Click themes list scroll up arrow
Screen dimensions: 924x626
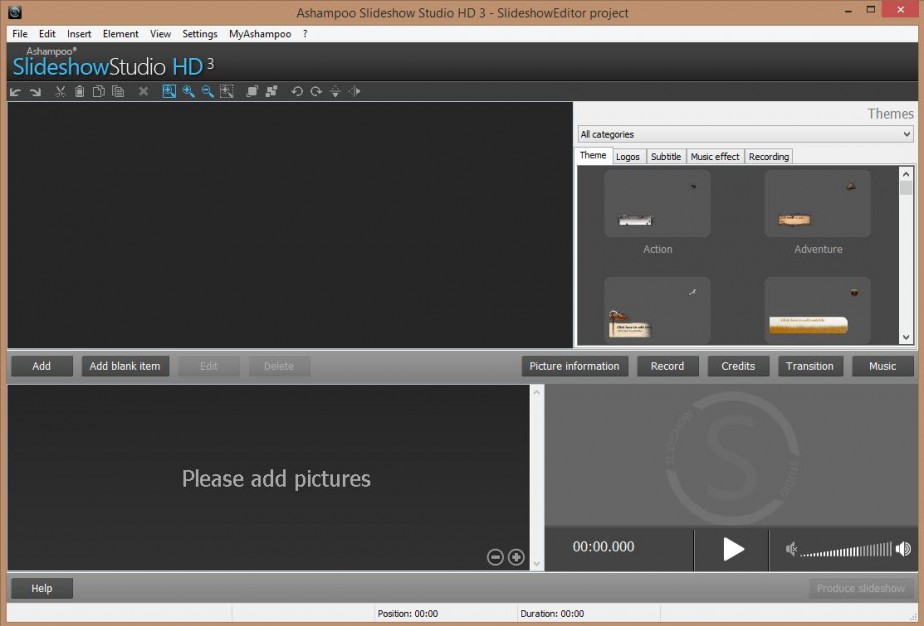point(906,174)
